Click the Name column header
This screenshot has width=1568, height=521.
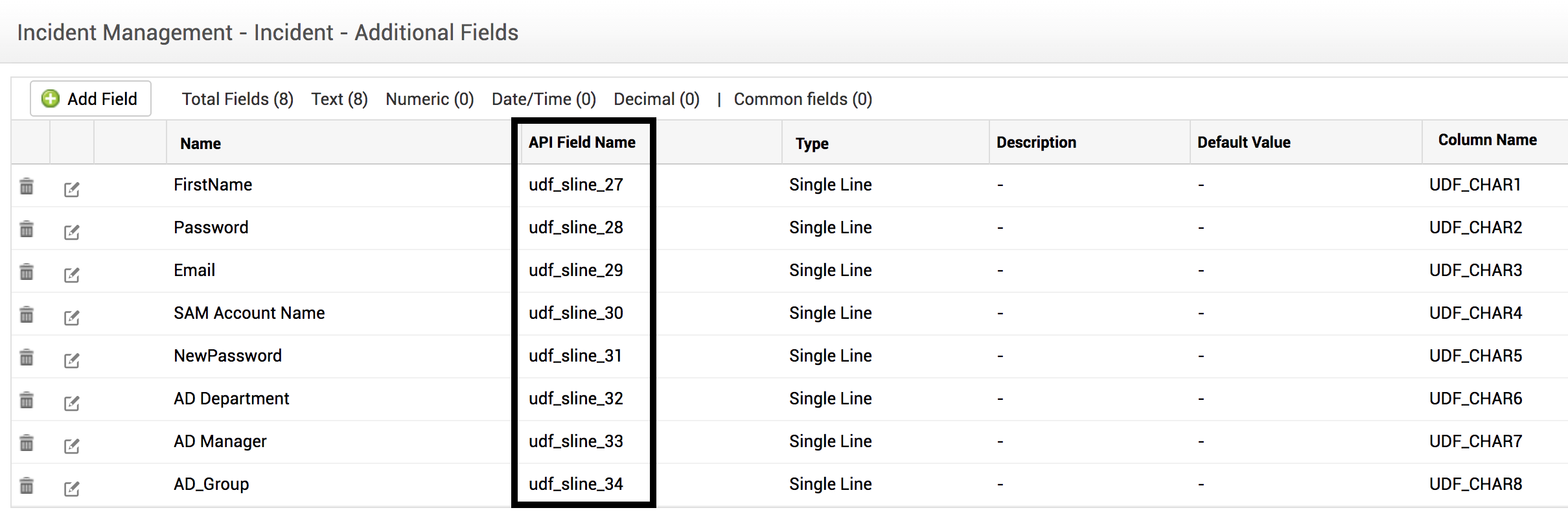[x=200, y=143]
